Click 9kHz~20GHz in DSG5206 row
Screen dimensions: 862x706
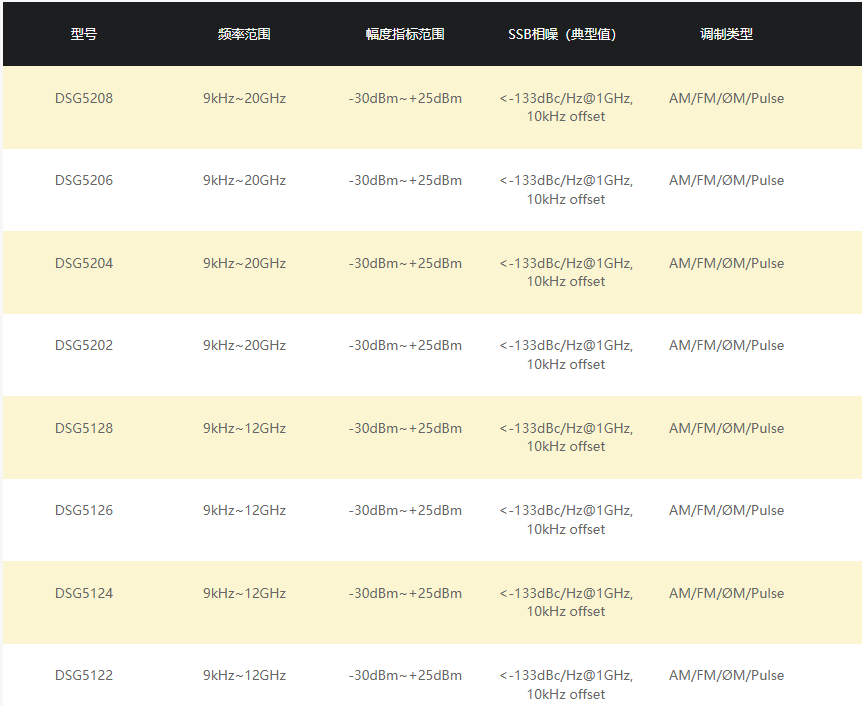tap(244, 180)
